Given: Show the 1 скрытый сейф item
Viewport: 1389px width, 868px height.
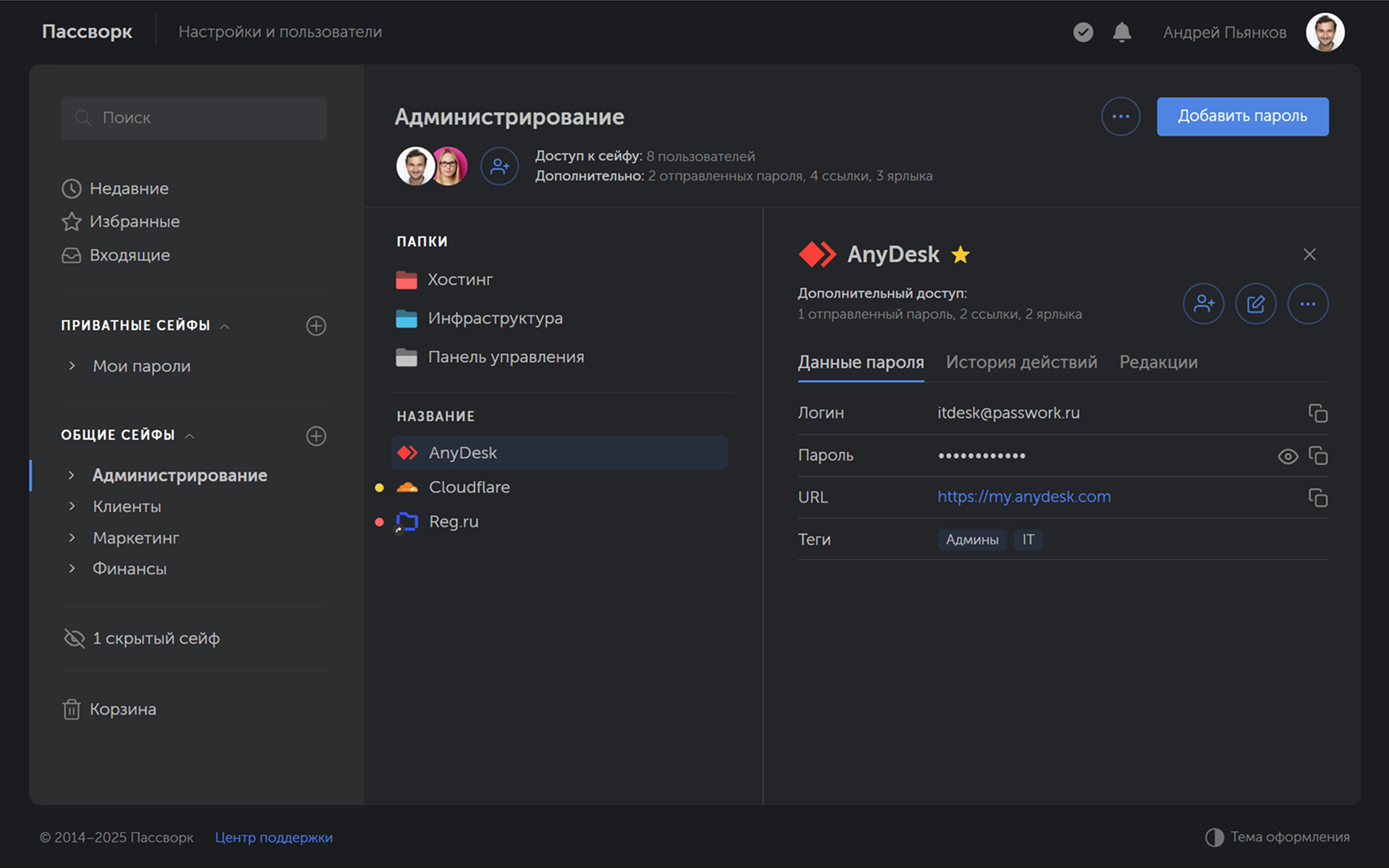Looking at the screenshot, I should coord(143,638).
